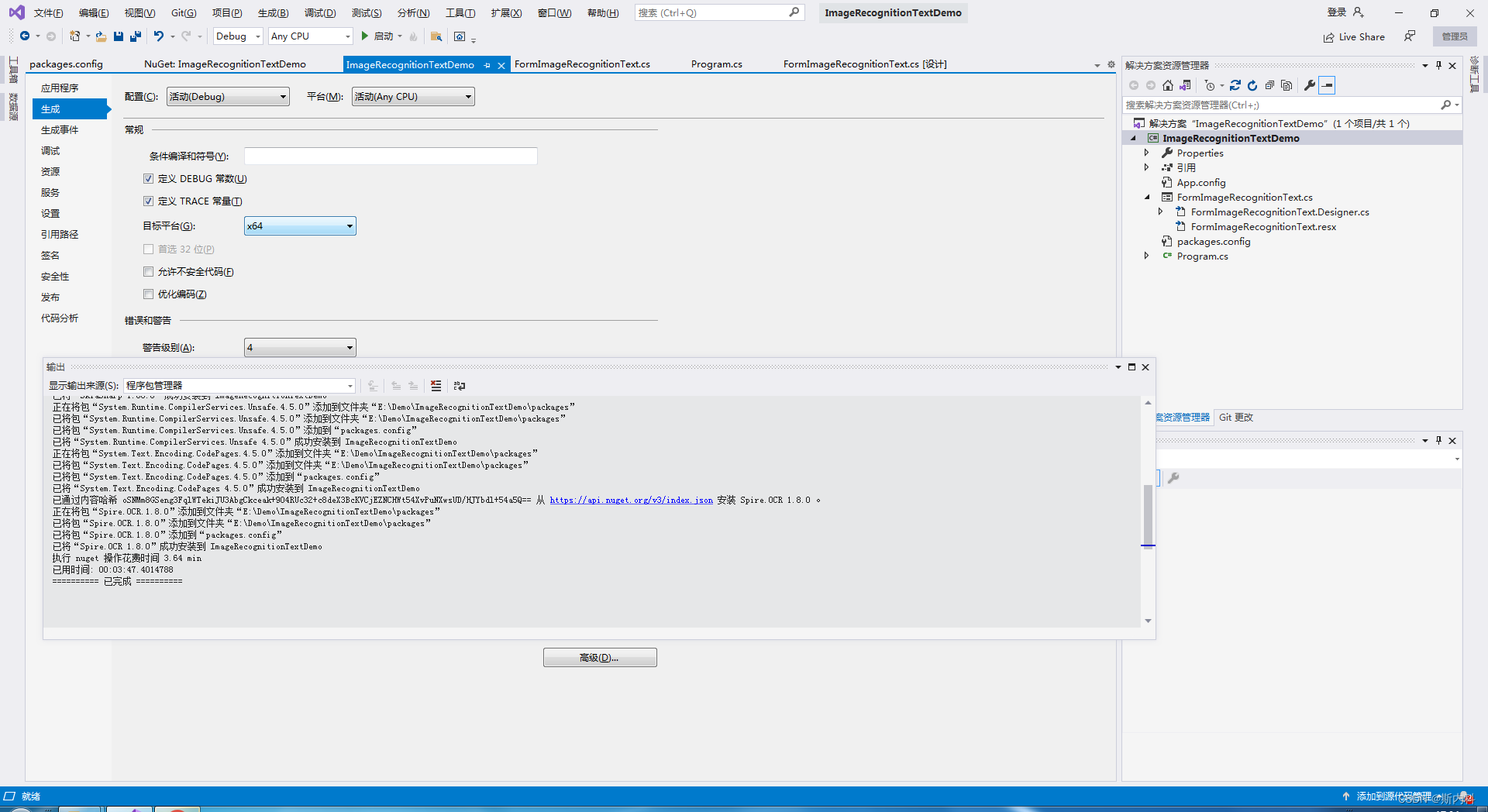Toggle the Define DEBUG constant checkbox

[x=148, y=178]
